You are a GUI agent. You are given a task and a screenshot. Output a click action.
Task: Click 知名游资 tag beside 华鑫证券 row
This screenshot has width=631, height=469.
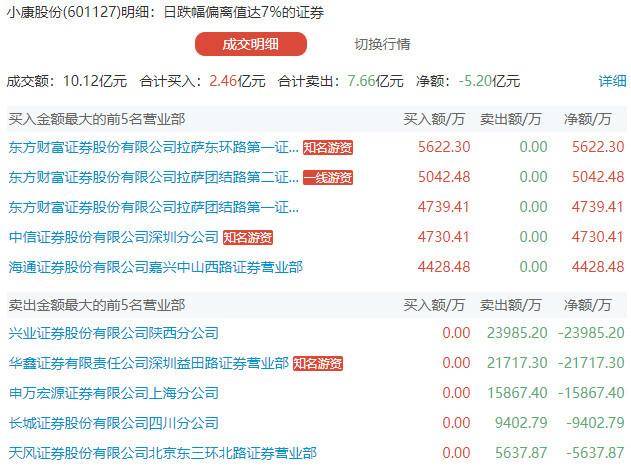click(318, 363)
